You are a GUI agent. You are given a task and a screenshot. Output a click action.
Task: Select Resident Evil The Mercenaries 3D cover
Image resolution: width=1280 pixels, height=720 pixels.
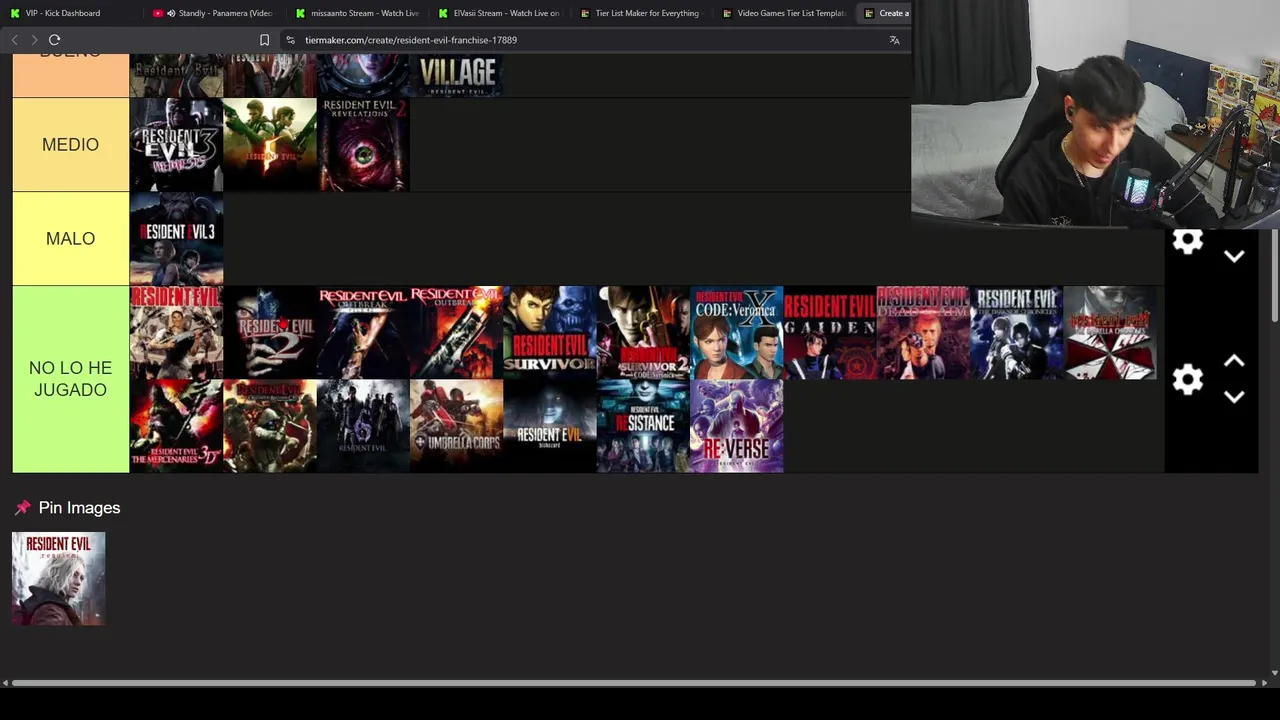click(176, 426)
